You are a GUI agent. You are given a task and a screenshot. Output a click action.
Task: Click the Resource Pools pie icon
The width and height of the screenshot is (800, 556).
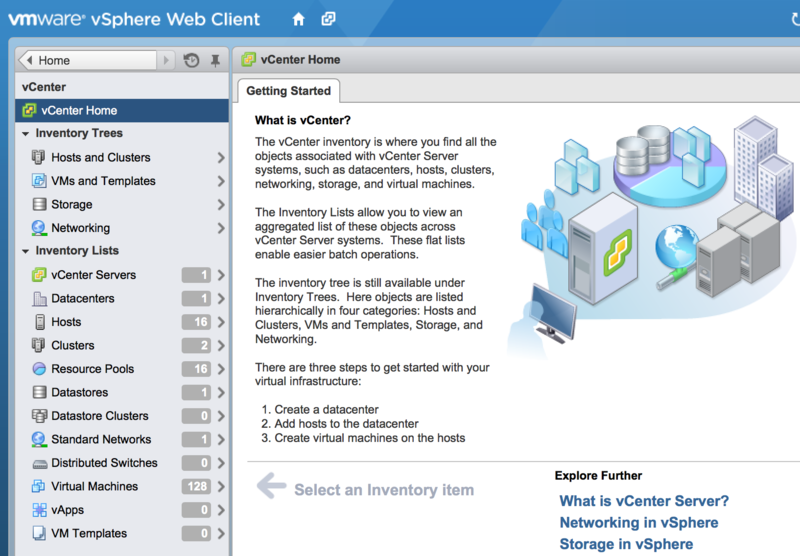pos(39,369)
